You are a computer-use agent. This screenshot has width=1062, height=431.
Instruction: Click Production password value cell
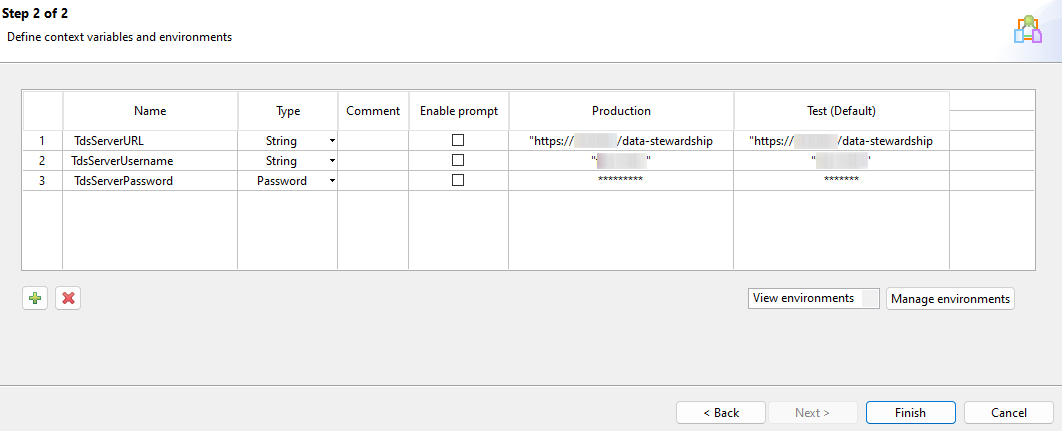[621, 181]
